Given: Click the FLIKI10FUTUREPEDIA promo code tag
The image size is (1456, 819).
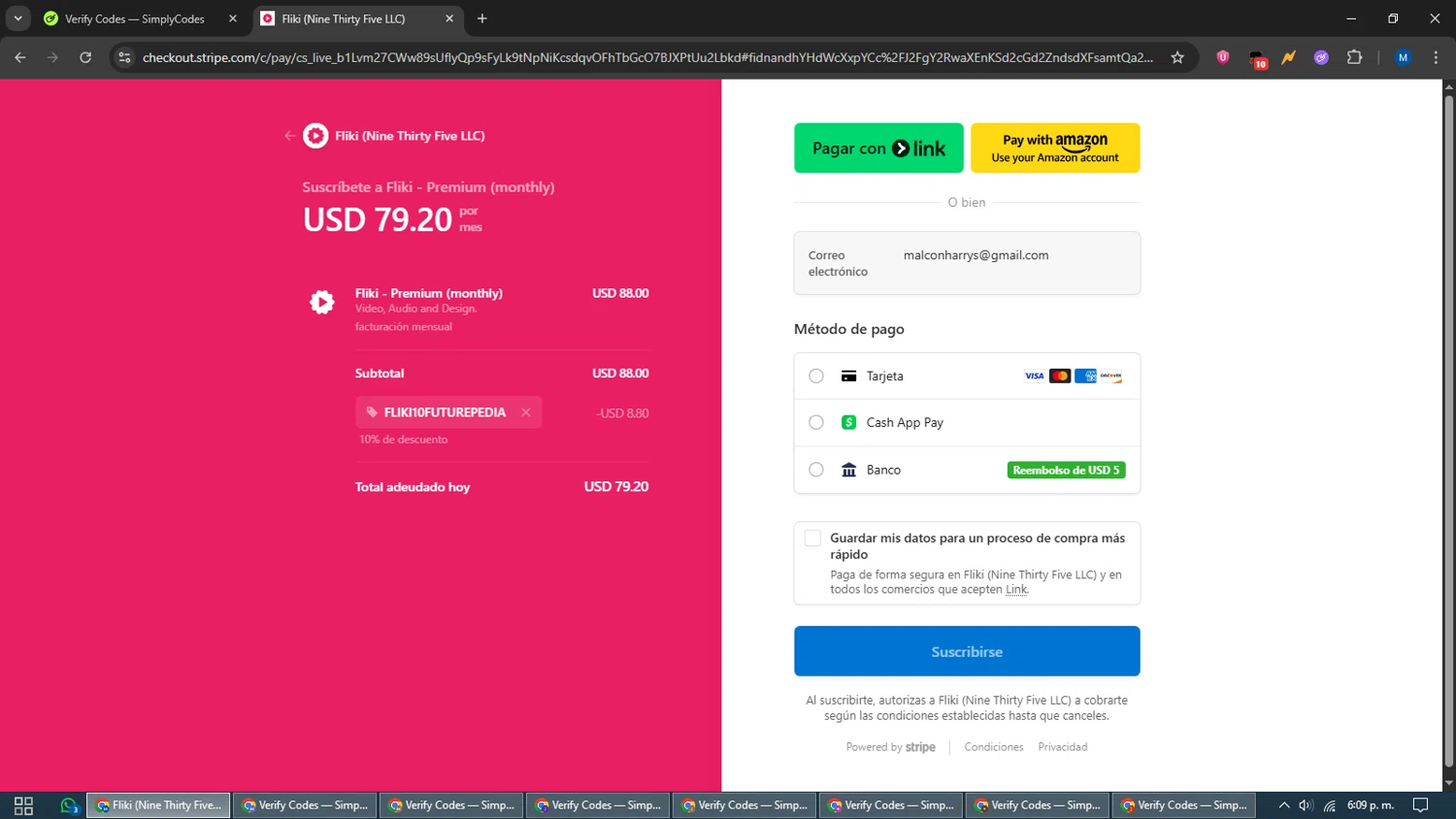Looking at the screenshot, I should coord(448,412).
